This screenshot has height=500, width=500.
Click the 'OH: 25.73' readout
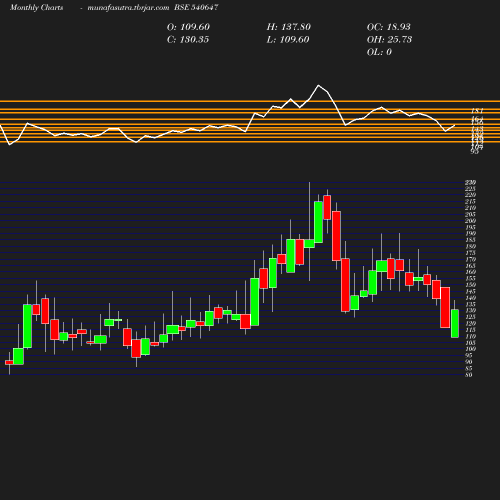tap(389, 40)
